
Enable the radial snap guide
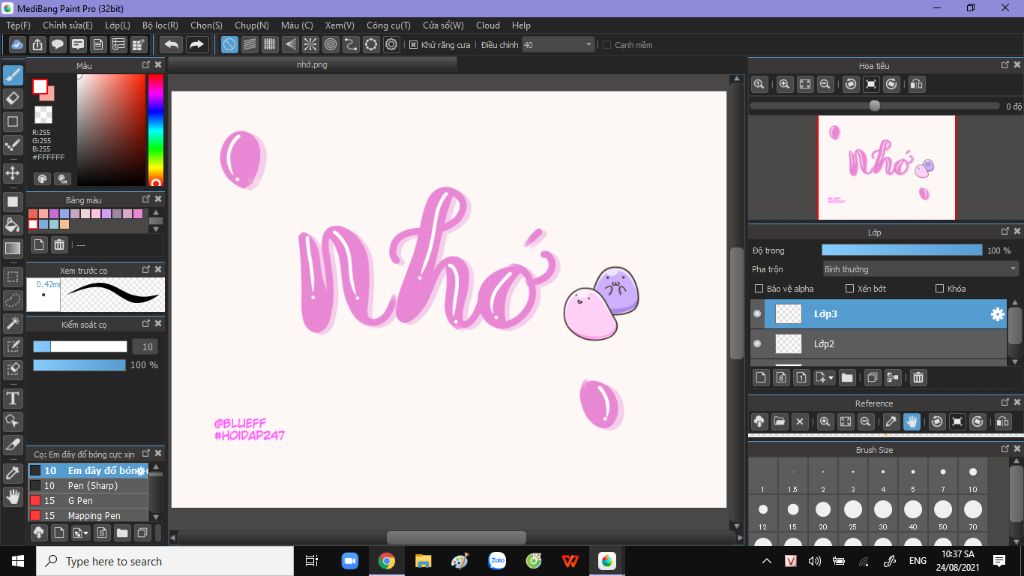point(310,44)
